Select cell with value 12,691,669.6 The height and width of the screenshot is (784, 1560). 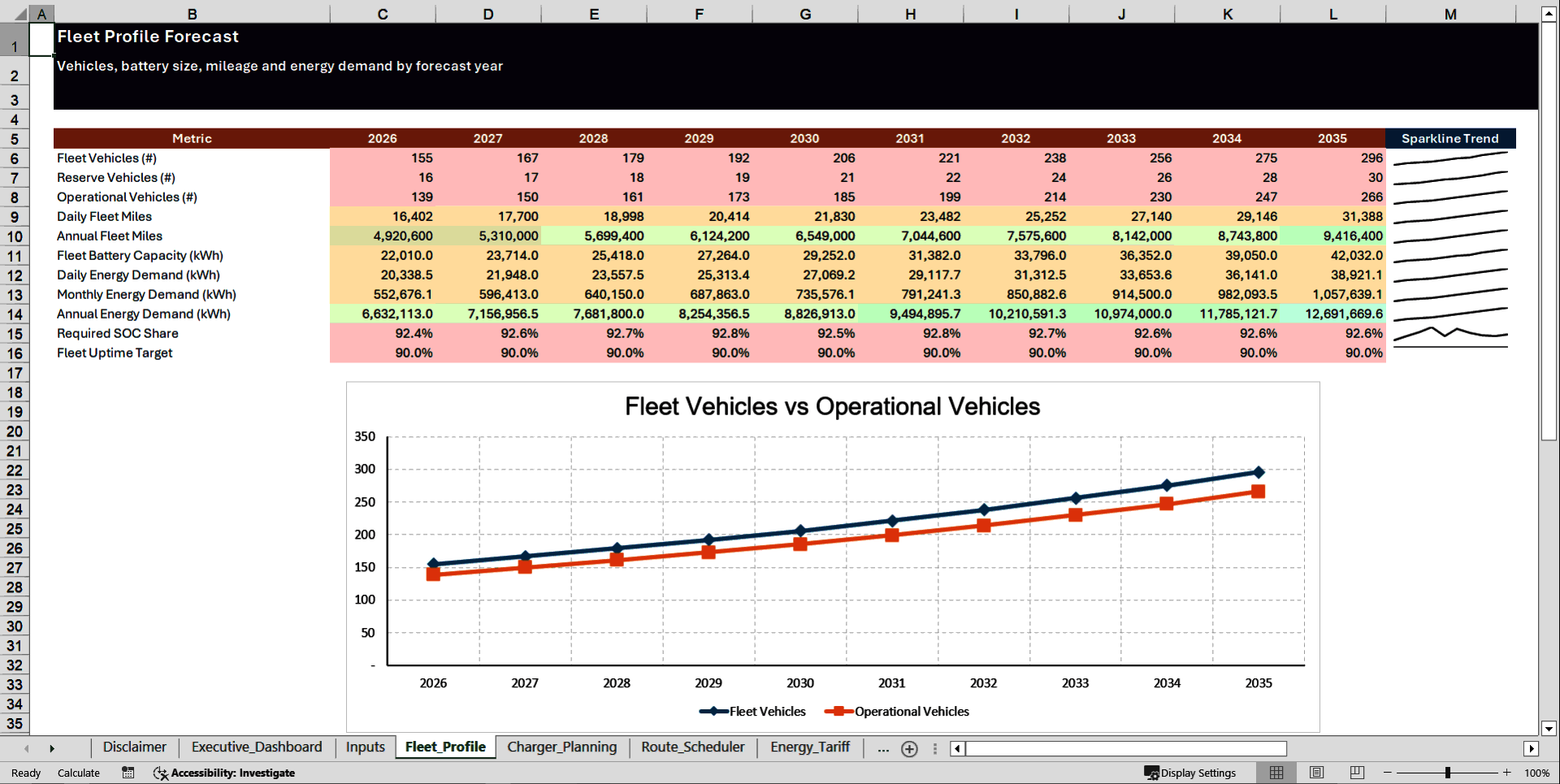[1333, 314]
